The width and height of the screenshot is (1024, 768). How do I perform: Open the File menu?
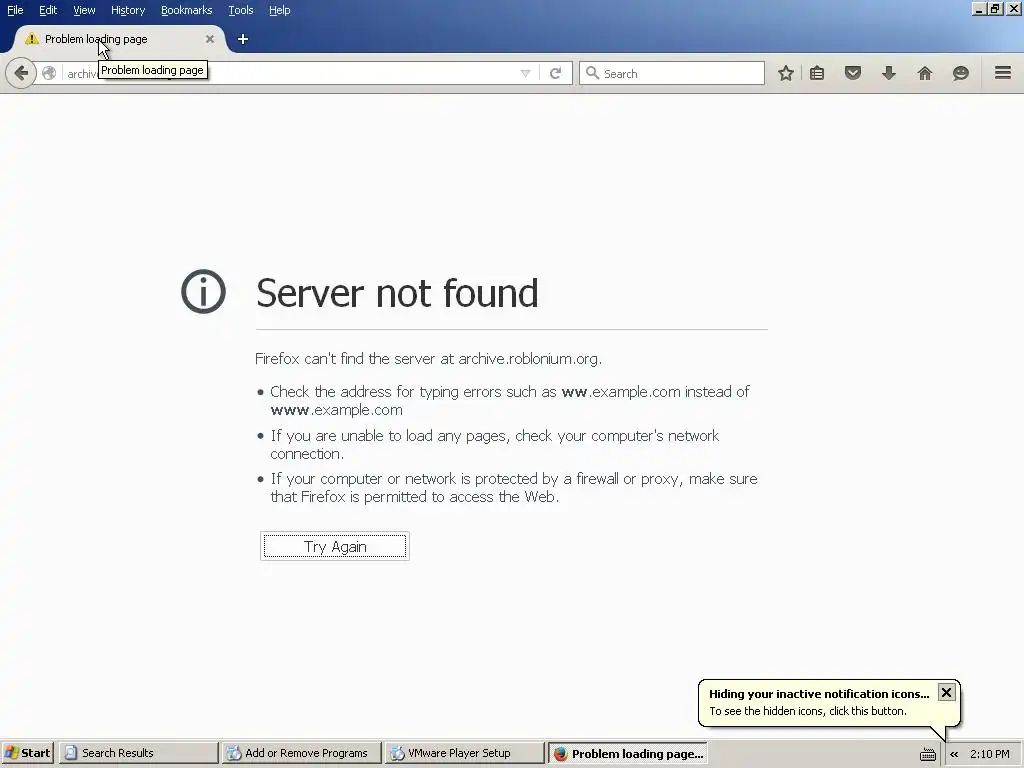tap(15, 10)
